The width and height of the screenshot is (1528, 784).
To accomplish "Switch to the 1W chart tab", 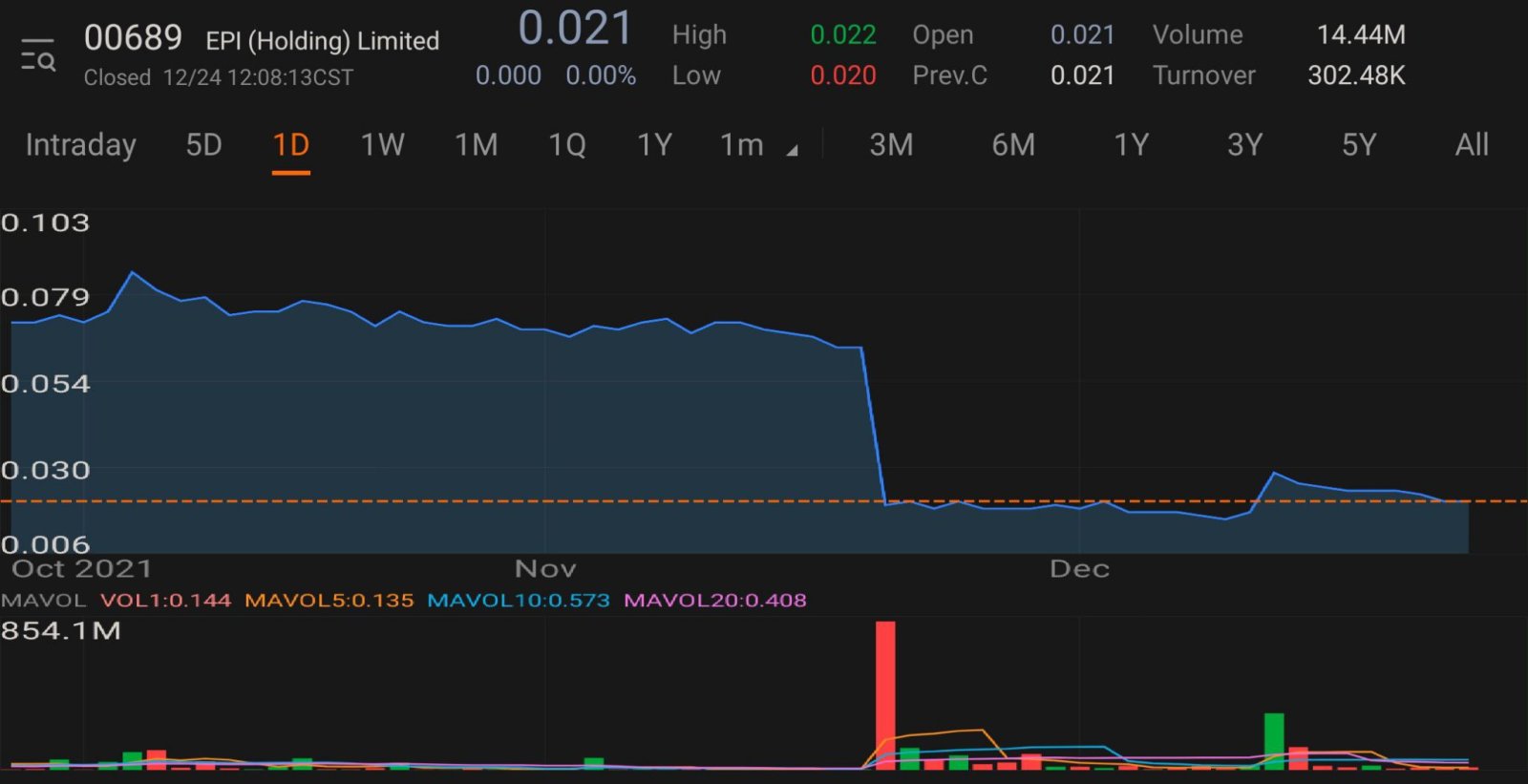I will point(382,145).
